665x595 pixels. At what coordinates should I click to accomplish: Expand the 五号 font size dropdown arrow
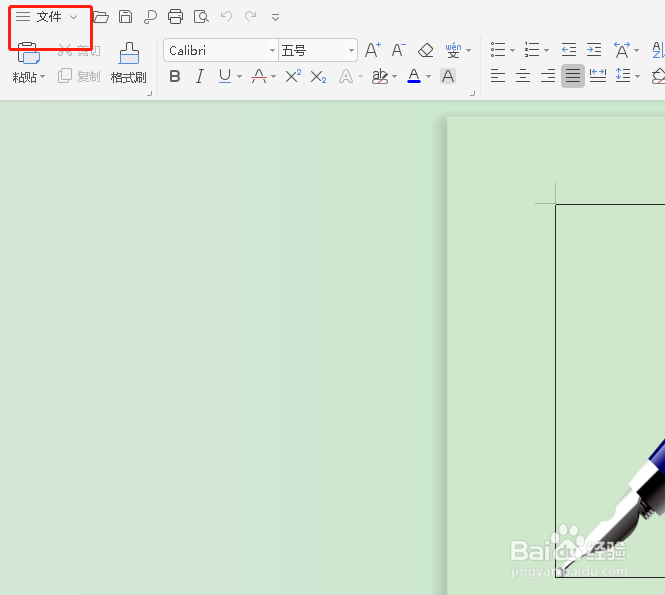coord(351,51)
